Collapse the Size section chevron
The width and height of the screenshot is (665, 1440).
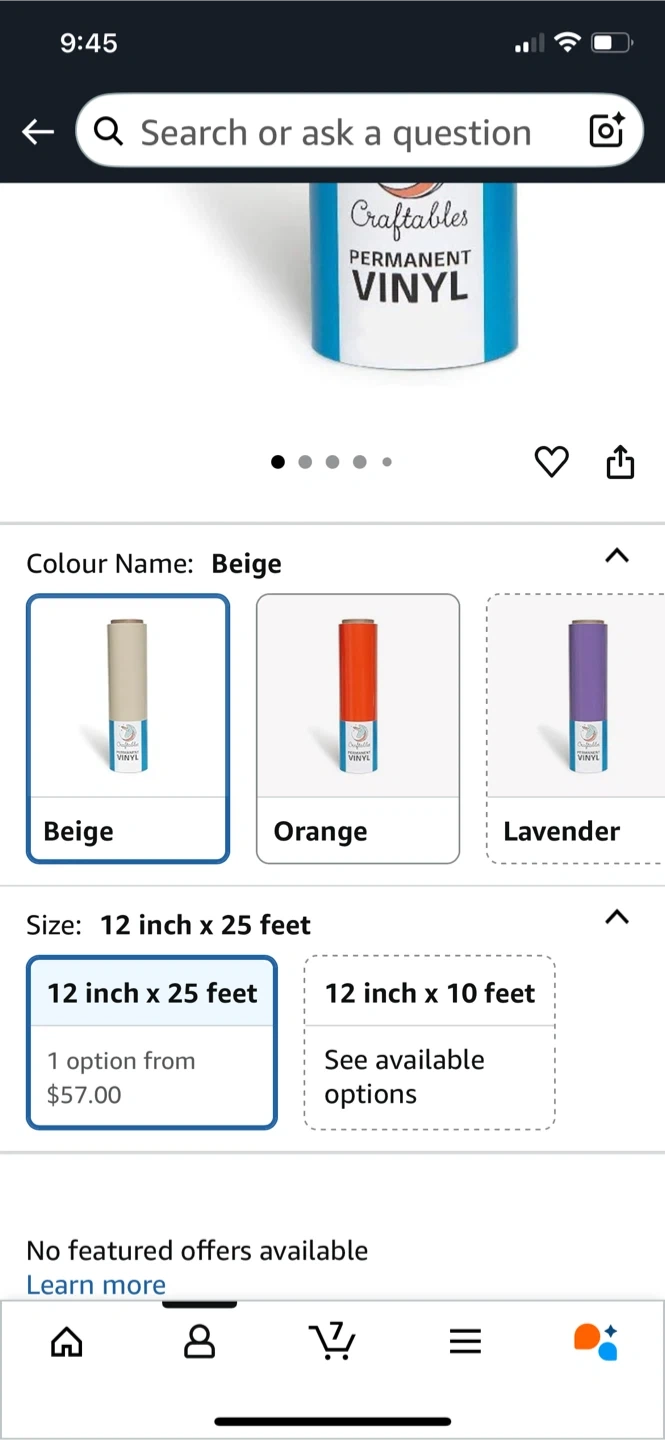pyautogui.click(x=617, y=916)
